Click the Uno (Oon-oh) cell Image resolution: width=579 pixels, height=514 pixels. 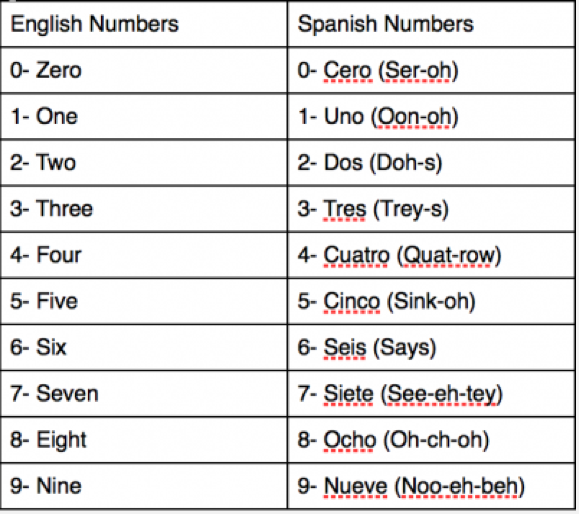coord(431,117)
